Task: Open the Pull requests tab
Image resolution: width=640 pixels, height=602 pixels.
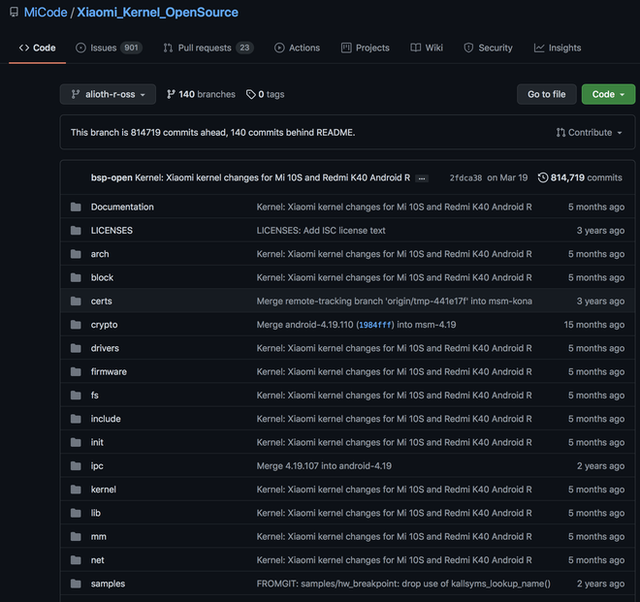Action: point(209,48)
